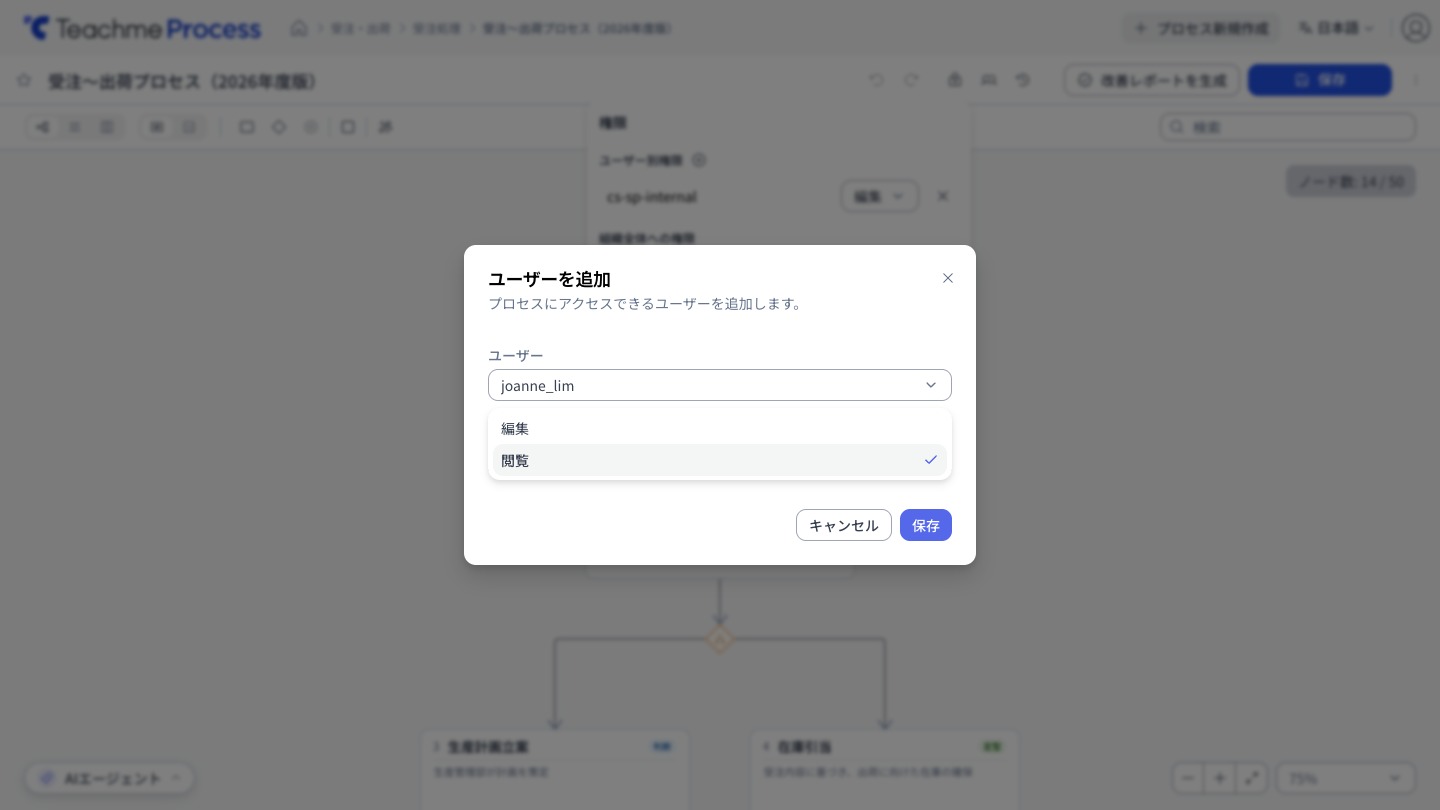Screen dimensions: 1440x810
Task: Remove the cs-sp-internal user with the X
Action: tap(942, 197)
